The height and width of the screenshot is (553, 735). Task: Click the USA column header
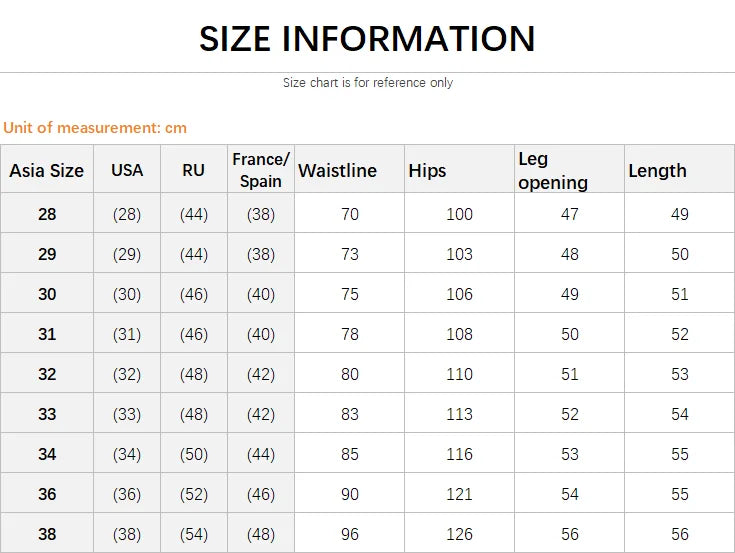click(x=127, y=170)
